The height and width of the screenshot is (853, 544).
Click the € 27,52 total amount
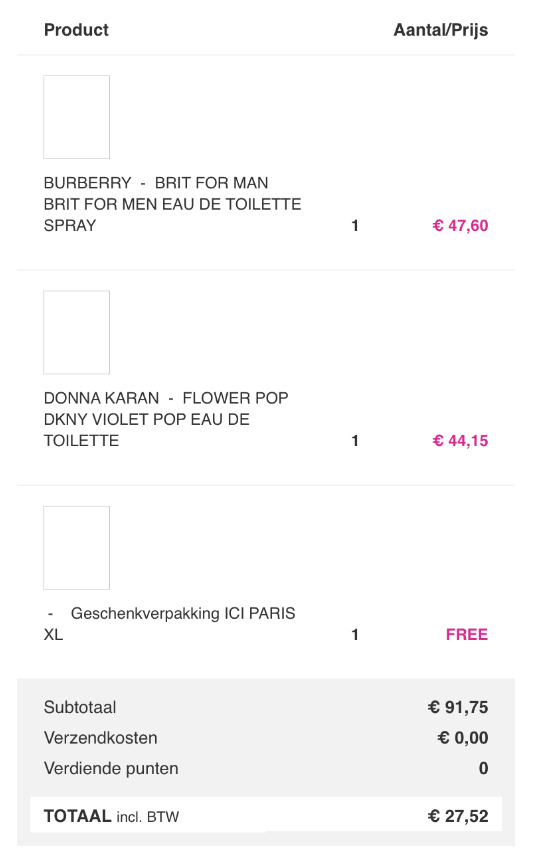458,816
